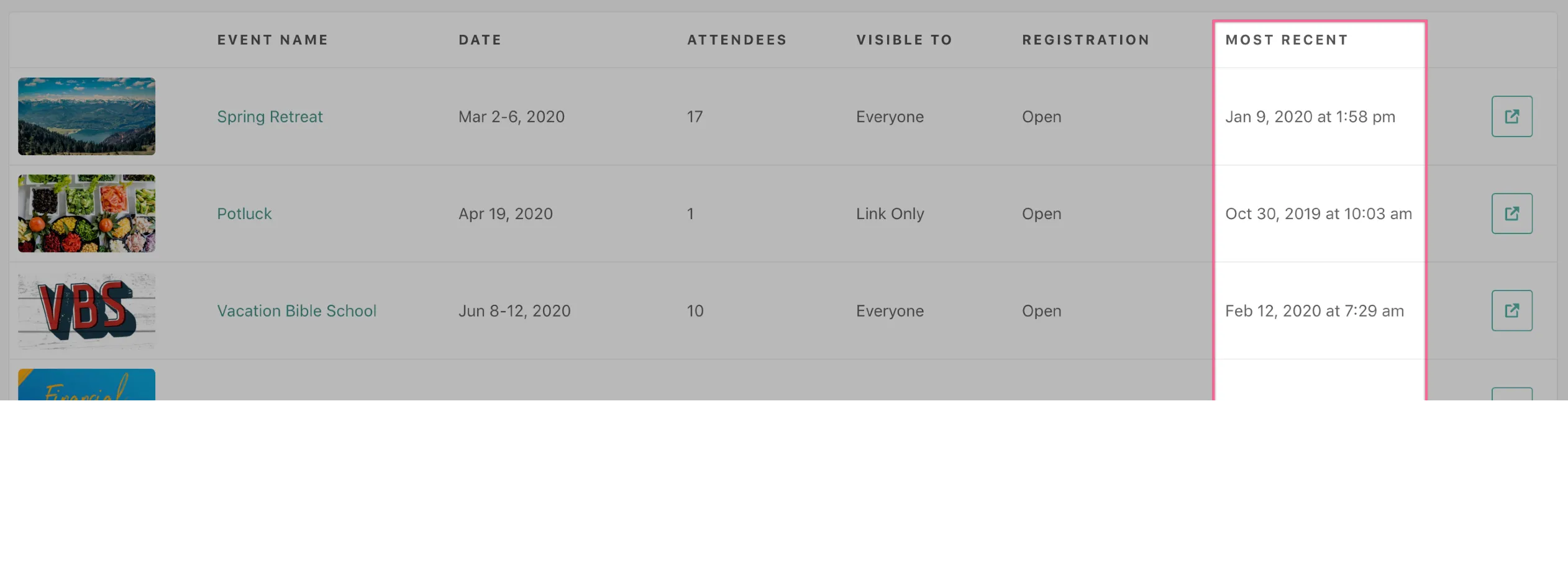This screenshot has width=1568, height=563.
Task: Click the Spring Retreat mountain thumbnail
Action: [x=86, y=117]
